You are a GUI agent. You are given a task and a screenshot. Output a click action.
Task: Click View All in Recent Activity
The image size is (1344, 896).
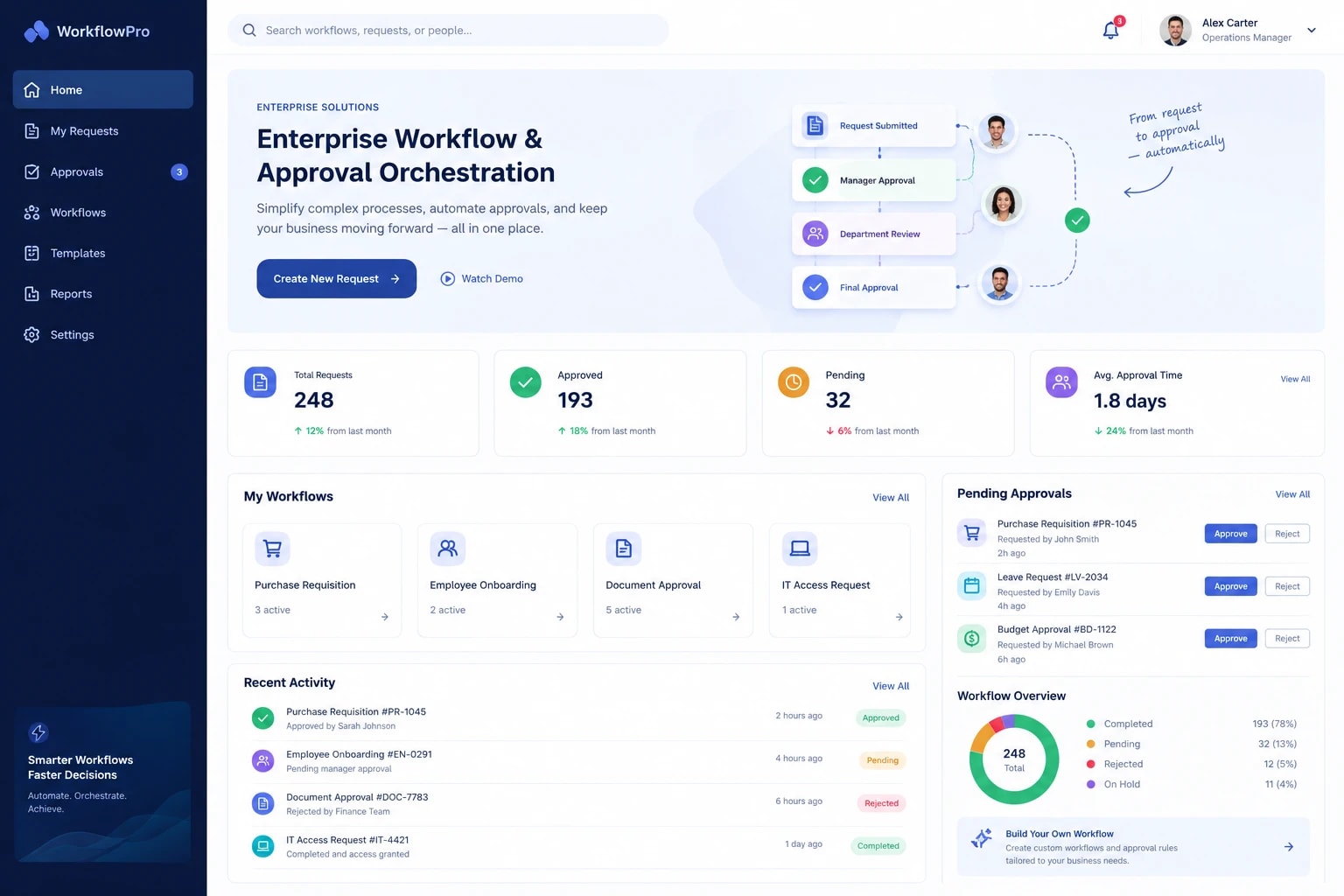pyautogui.click(x=891, y=686)
